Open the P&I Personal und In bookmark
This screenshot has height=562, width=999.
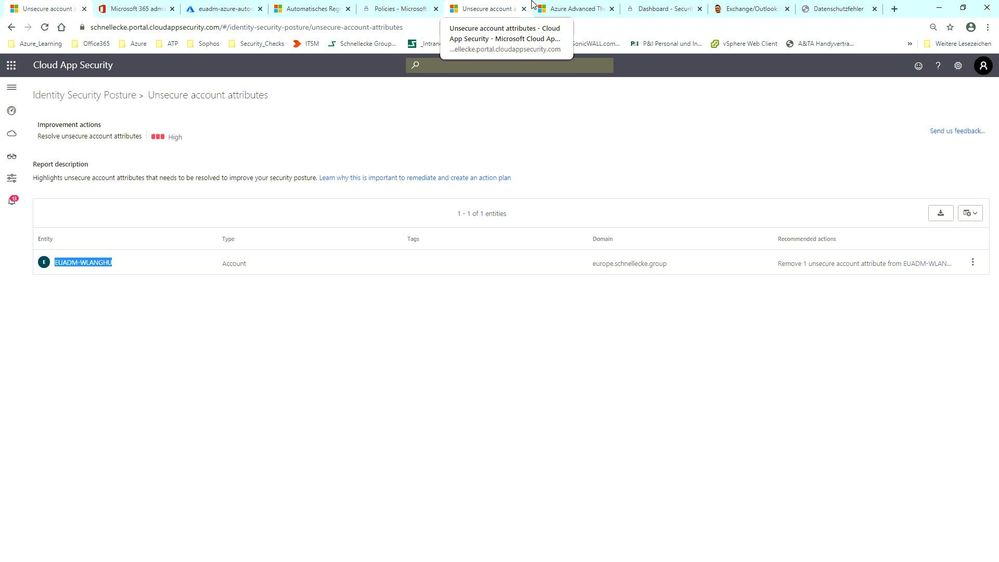click(666, 44)
